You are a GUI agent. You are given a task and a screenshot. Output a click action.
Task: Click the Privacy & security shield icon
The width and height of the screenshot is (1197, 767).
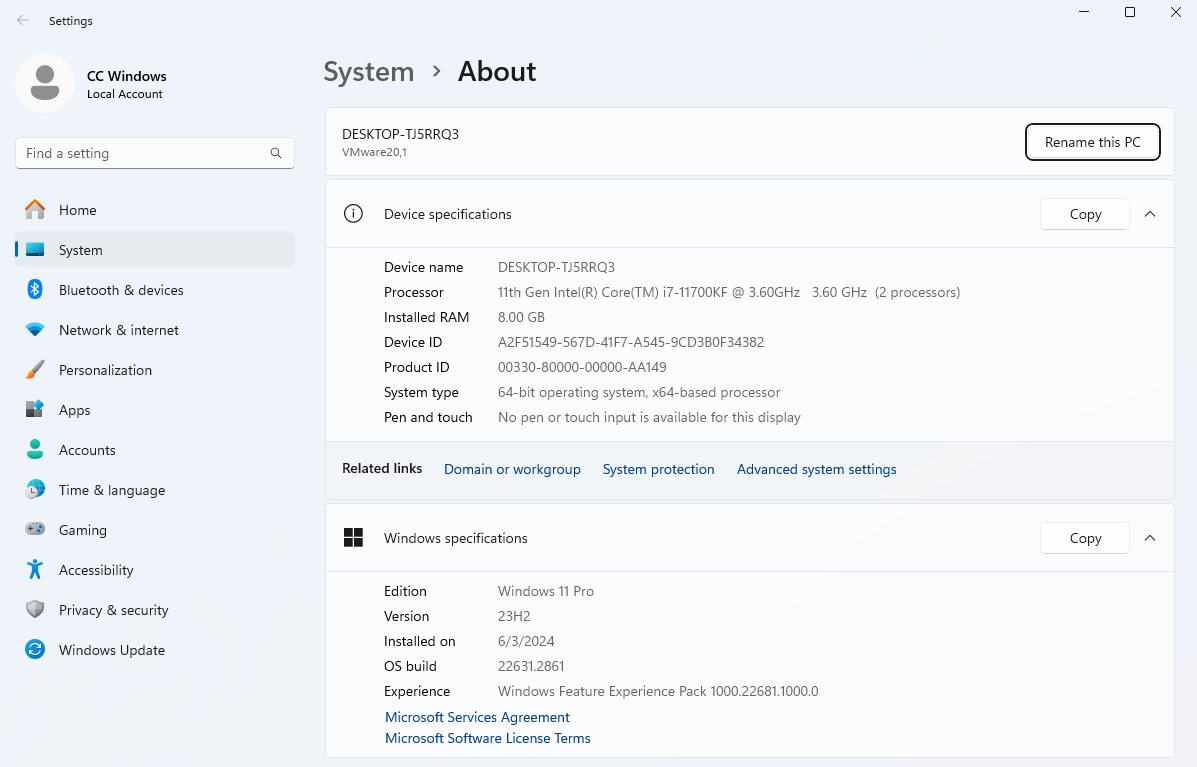pos(35,609)
